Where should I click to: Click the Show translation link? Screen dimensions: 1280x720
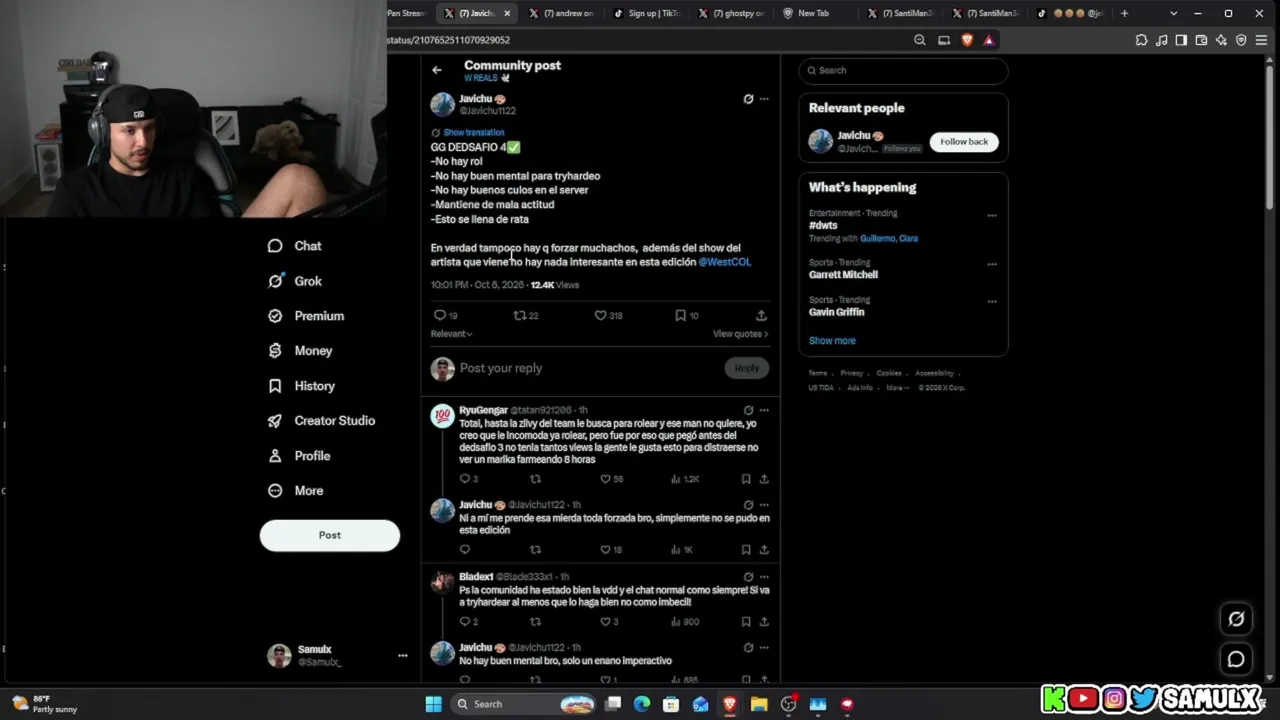(473, 132)
